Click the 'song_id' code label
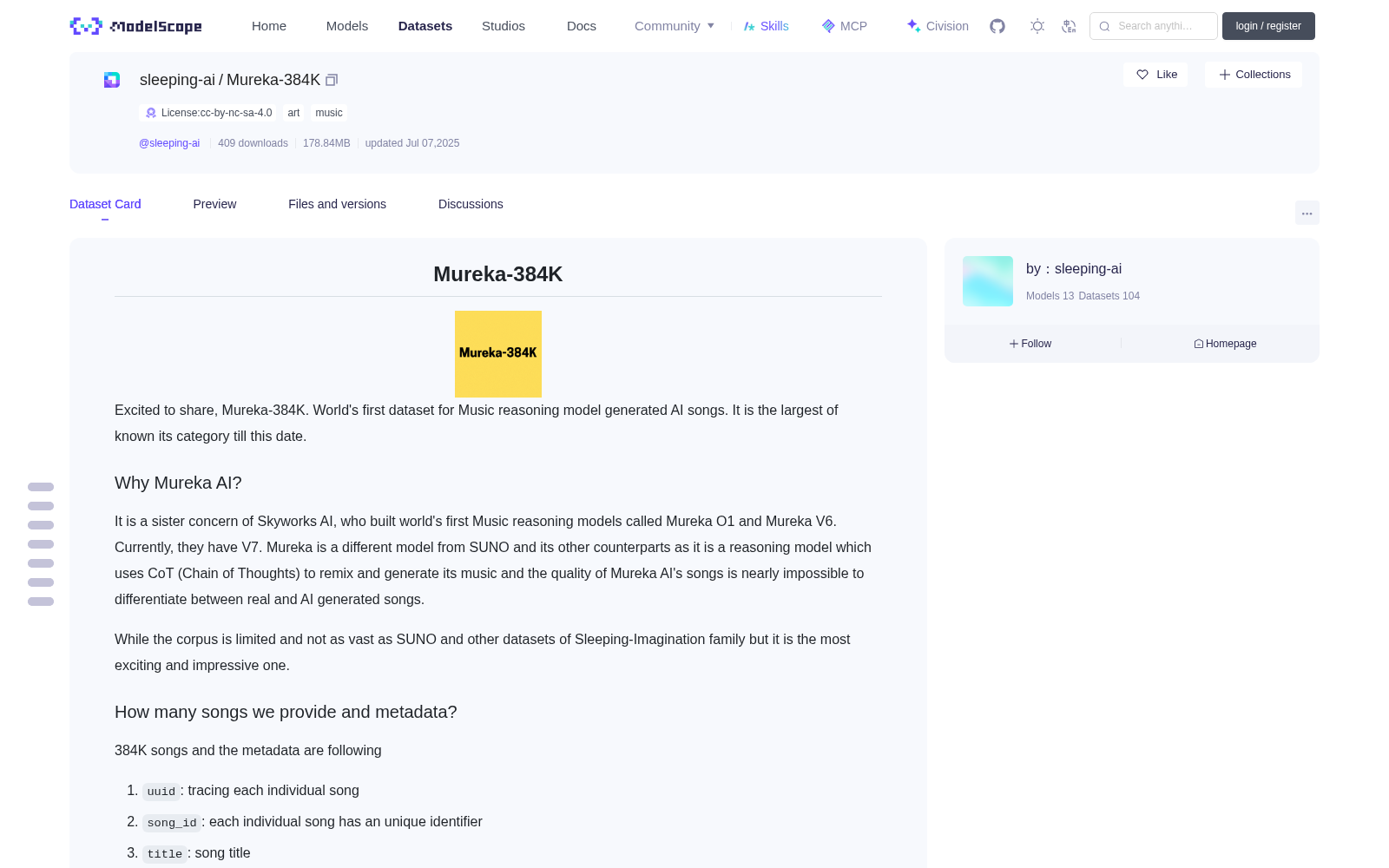The height and width of the screenshot is (868, 1389). pos(172,823)
